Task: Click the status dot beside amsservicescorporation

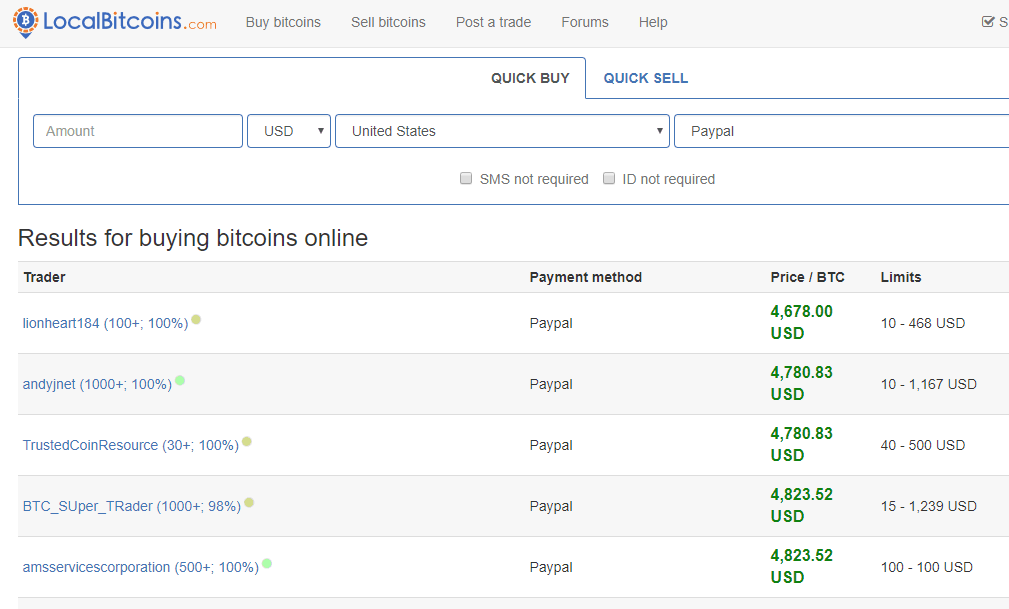Action: coord(267,563)
